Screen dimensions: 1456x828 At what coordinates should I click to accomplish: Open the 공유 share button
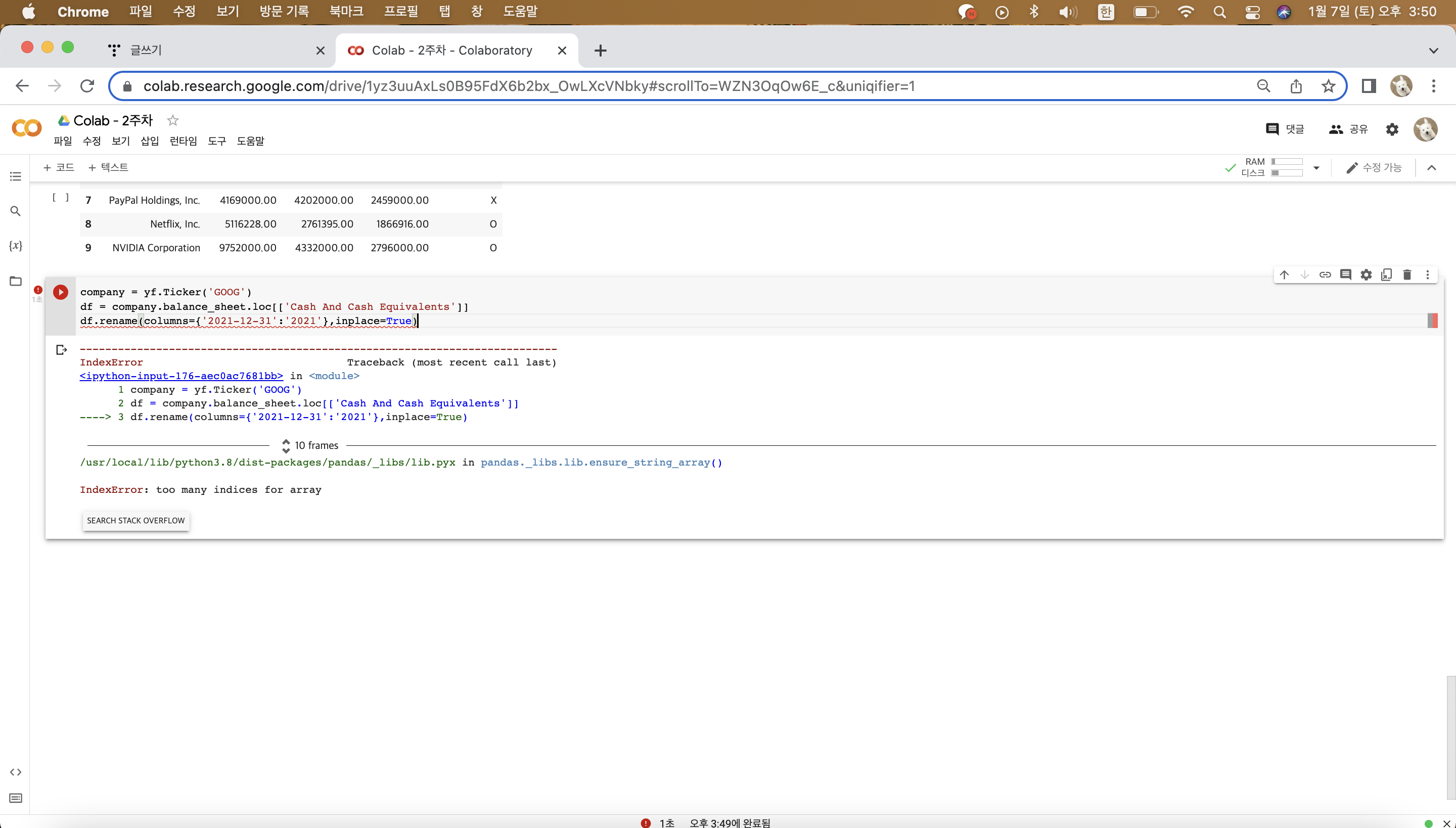pyautogui.click(x=1348, y=129)
